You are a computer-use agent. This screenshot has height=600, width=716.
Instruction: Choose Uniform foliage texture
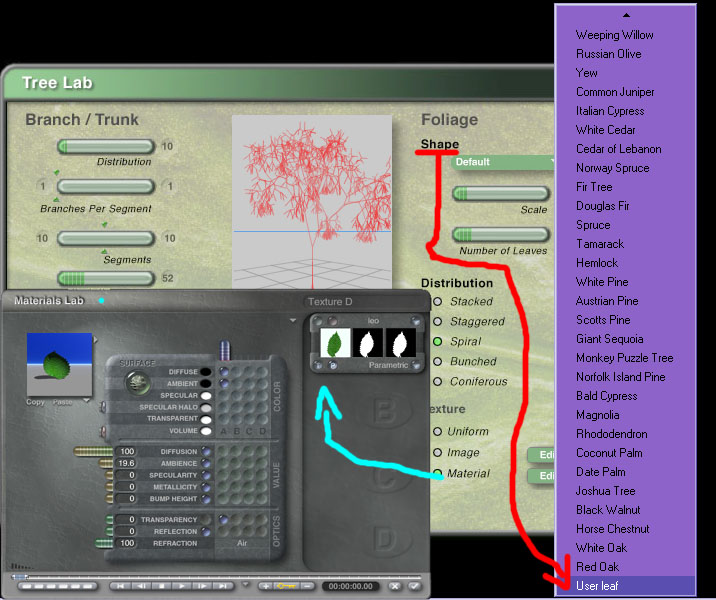(x=437, y=432)
